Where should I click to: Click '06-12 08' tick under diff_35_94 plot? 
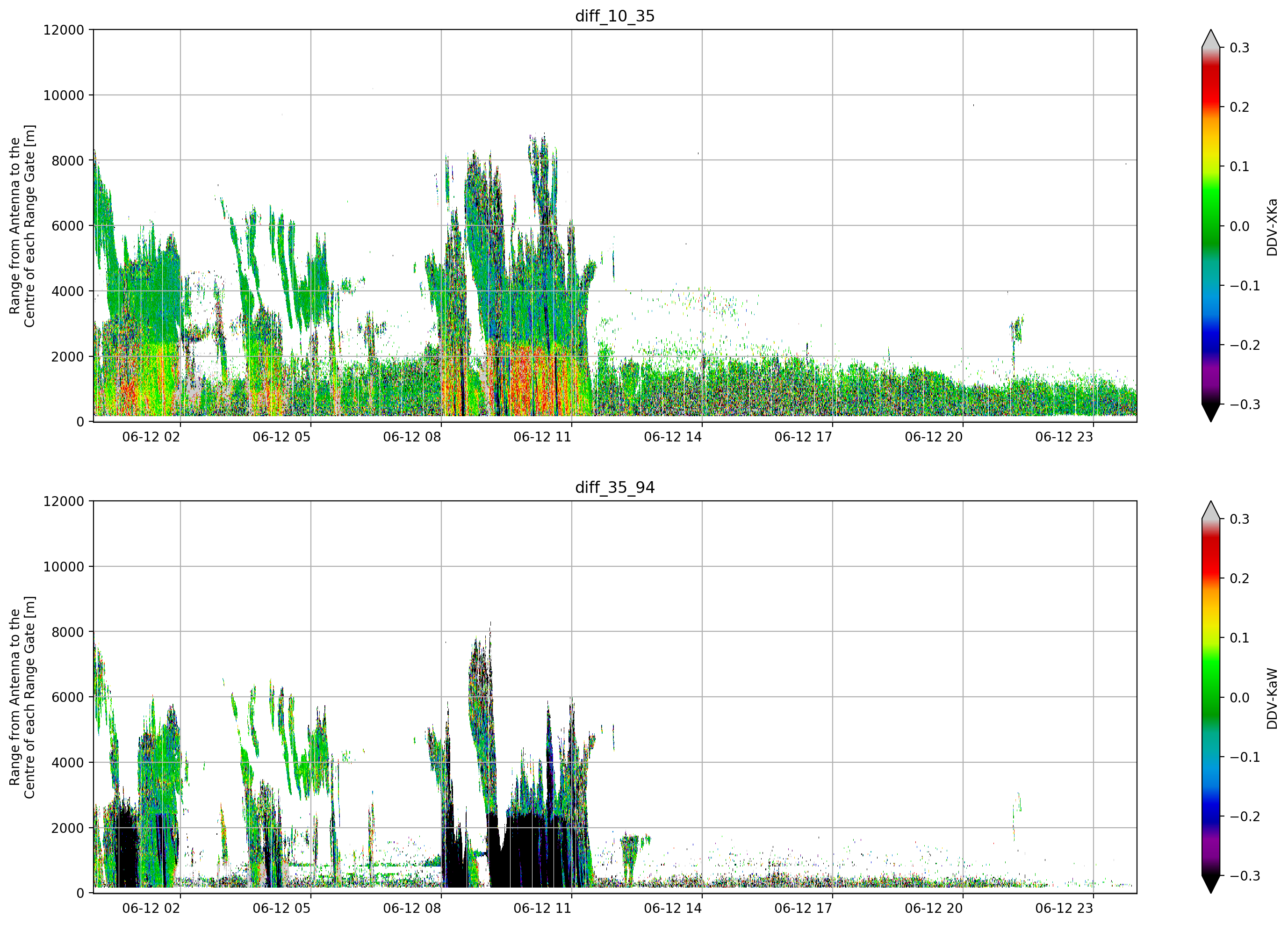coord(412,909)
